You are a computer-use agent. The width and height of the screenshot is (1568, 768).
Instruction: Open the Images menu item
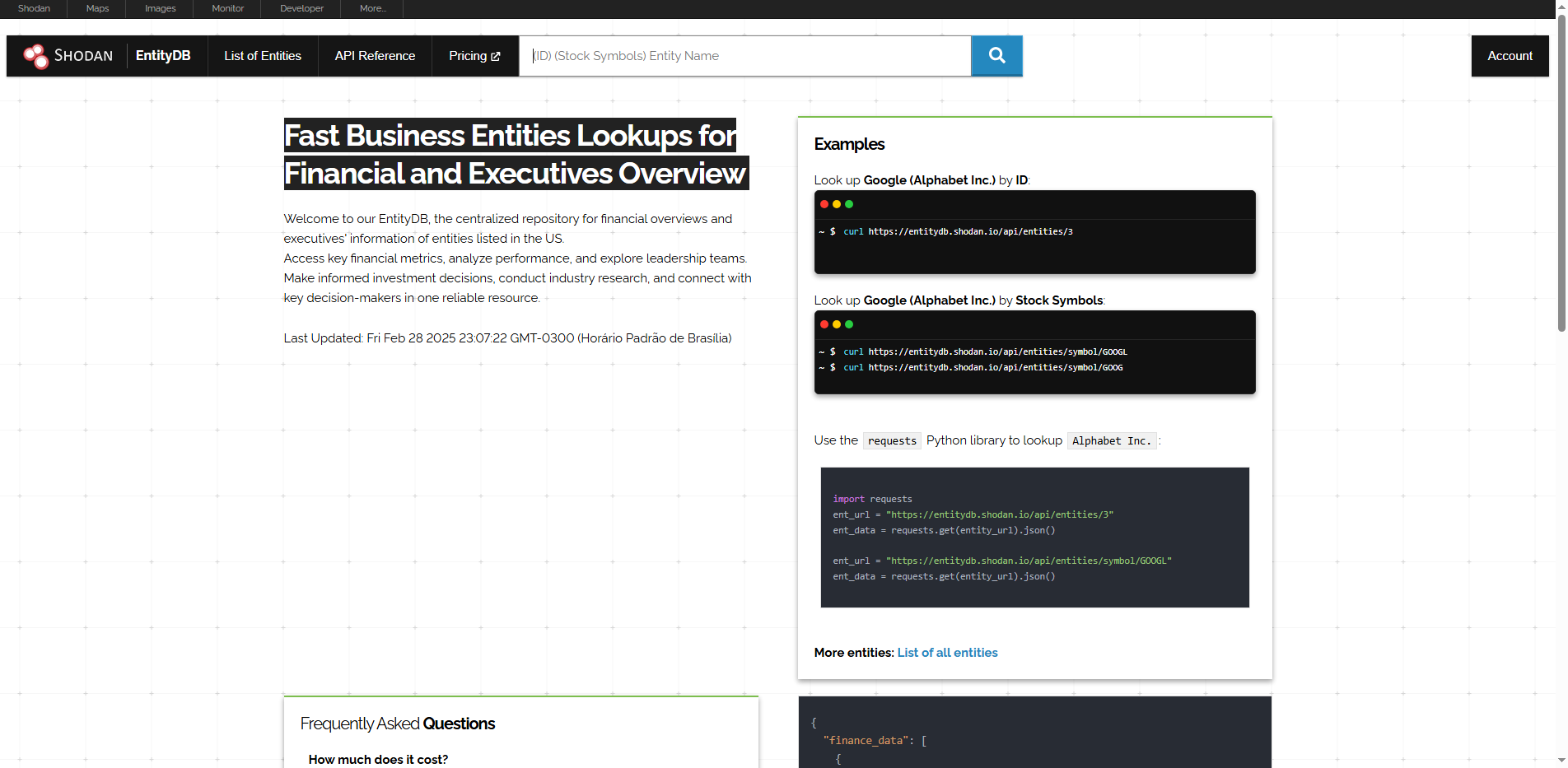[160, 8]
